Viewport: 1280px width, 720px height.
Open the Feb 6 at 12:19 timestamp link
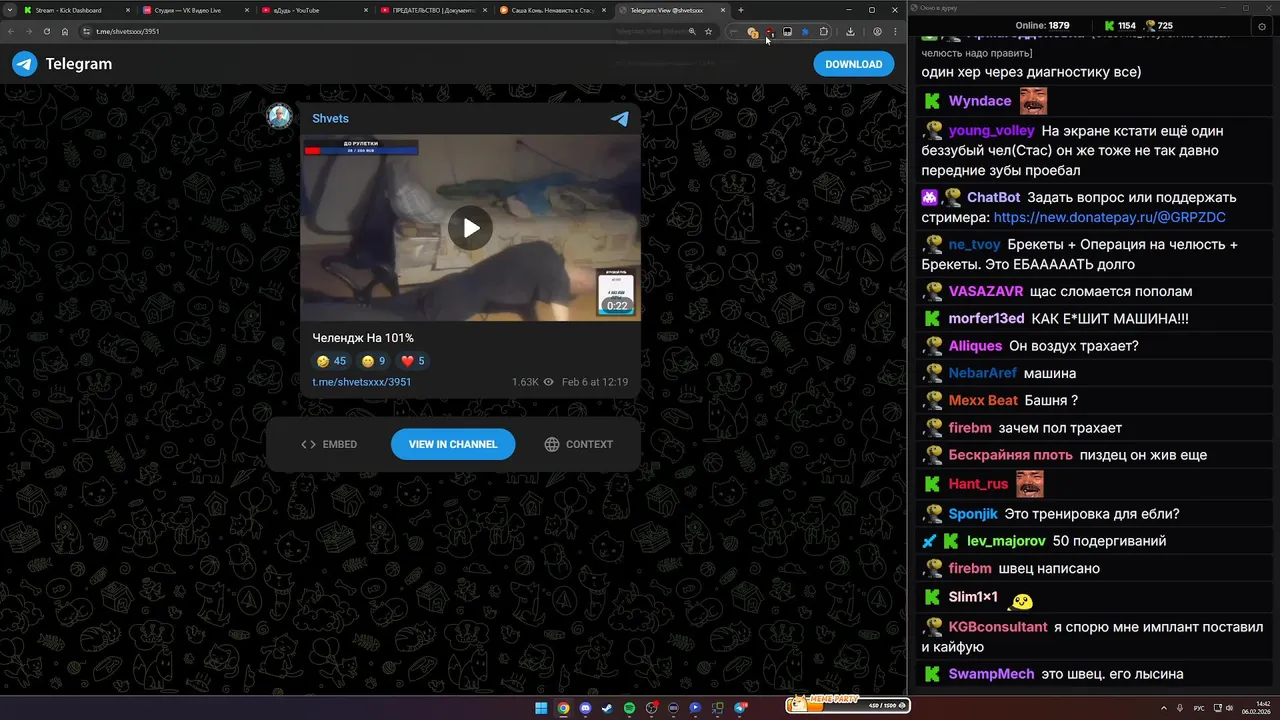click(595, 382)
